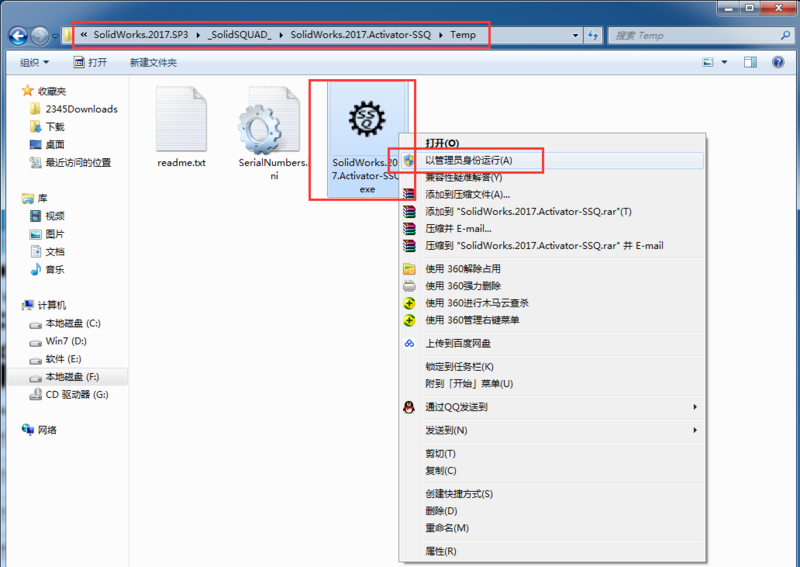Choose 复制(C) in context menu
This screenshot has height=567, width=800.
(552, 470)
